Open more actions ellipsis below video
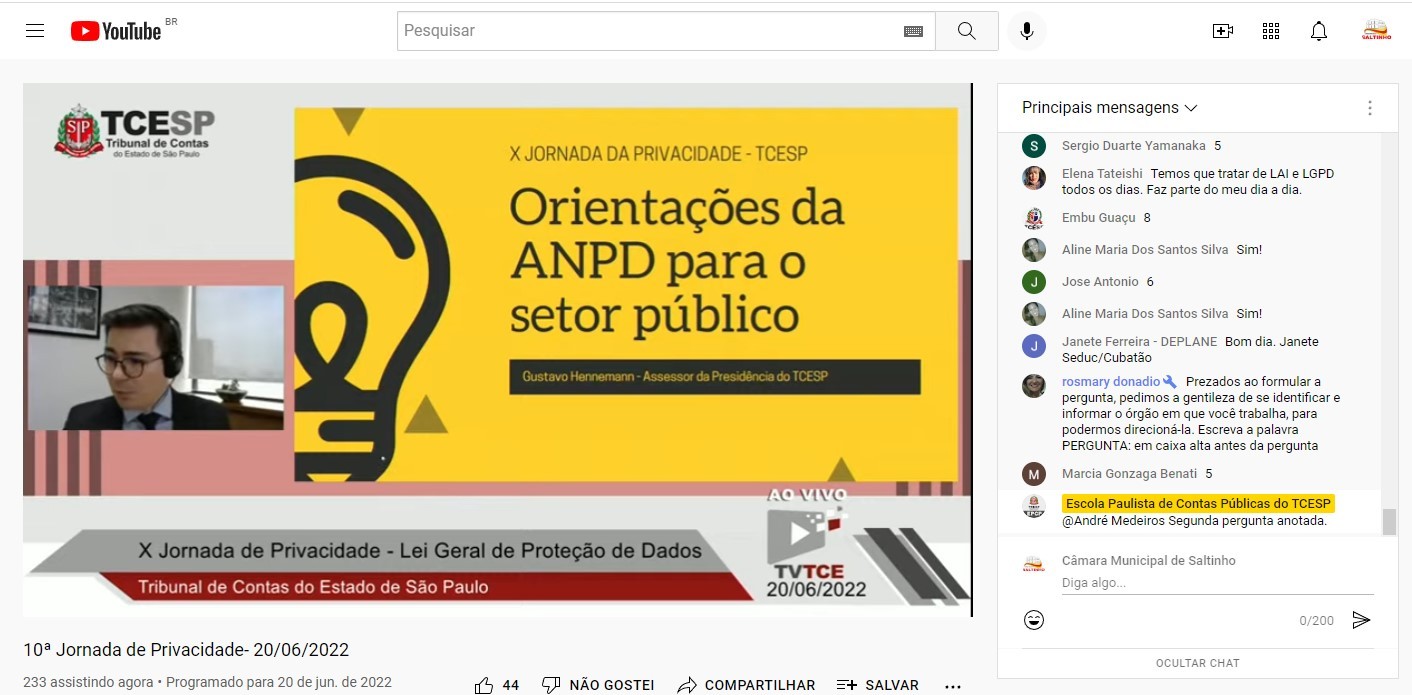 953,686
